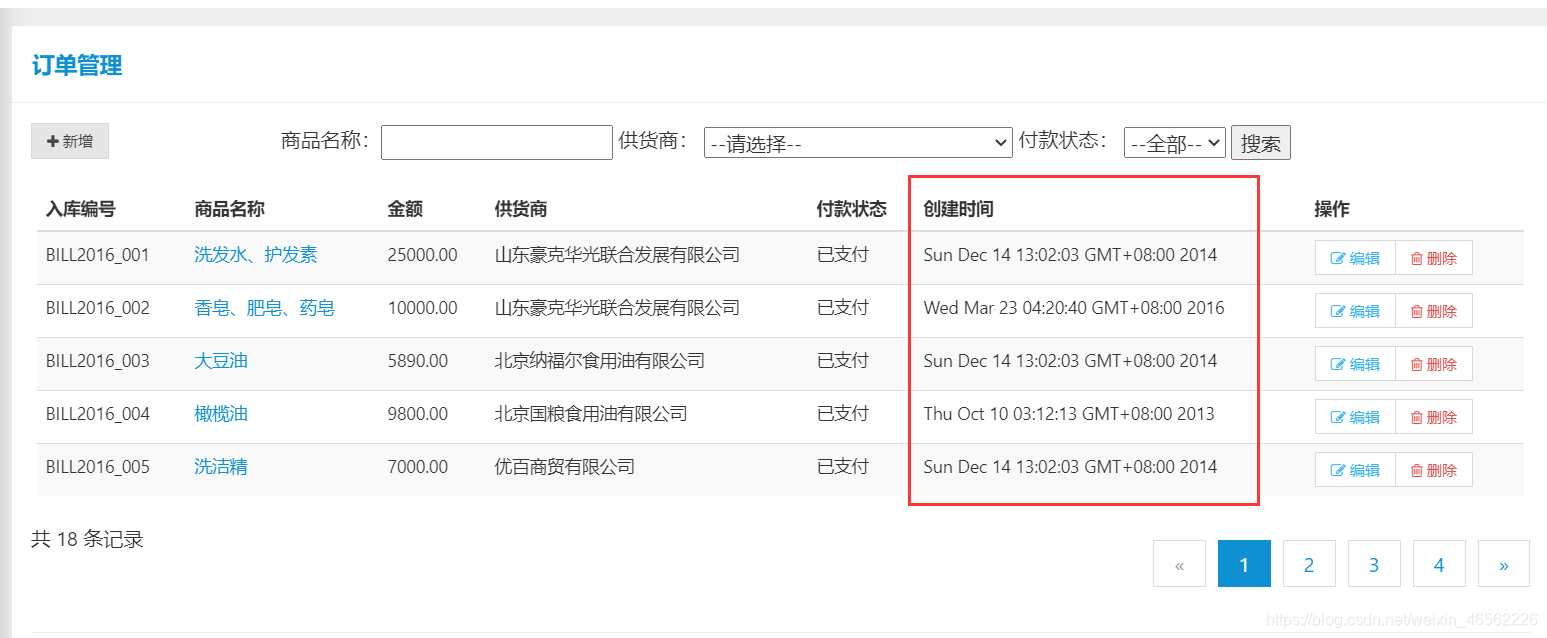Select the BILL2016_005 cell
Viewport: 1547px width, 638px height.
[x=98, y=467]
